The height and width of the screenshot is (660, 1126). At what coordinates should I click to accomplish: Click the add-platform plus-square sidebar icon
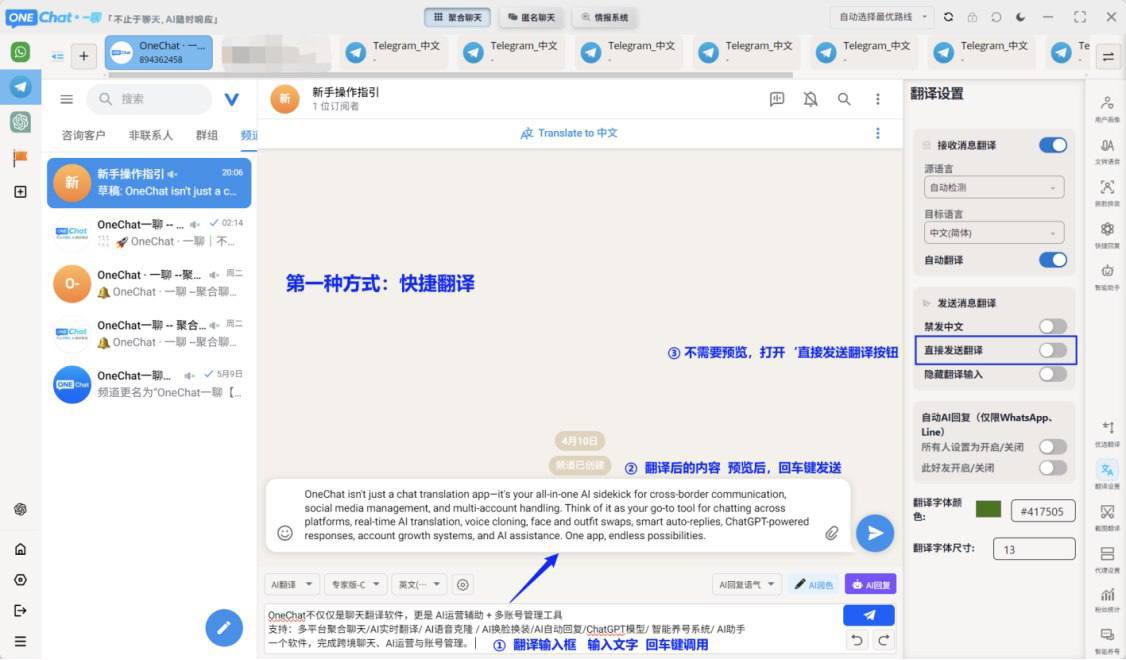tap(20, 192)
